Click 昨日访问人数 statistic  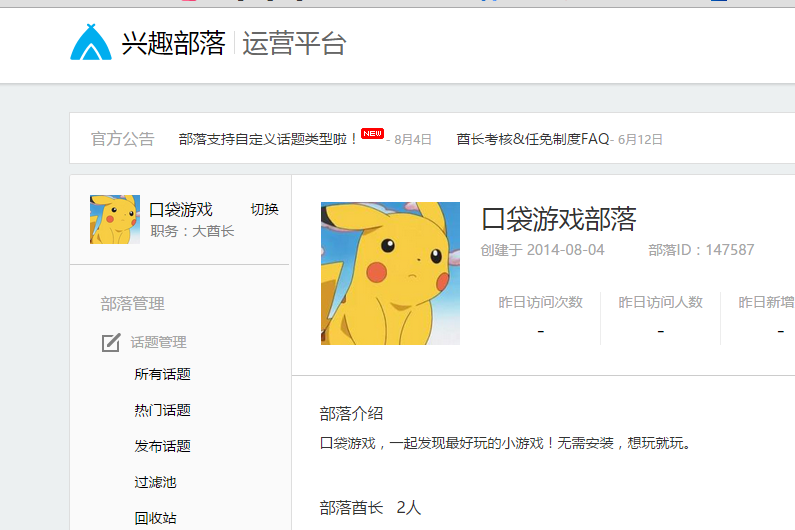point(660,302)
